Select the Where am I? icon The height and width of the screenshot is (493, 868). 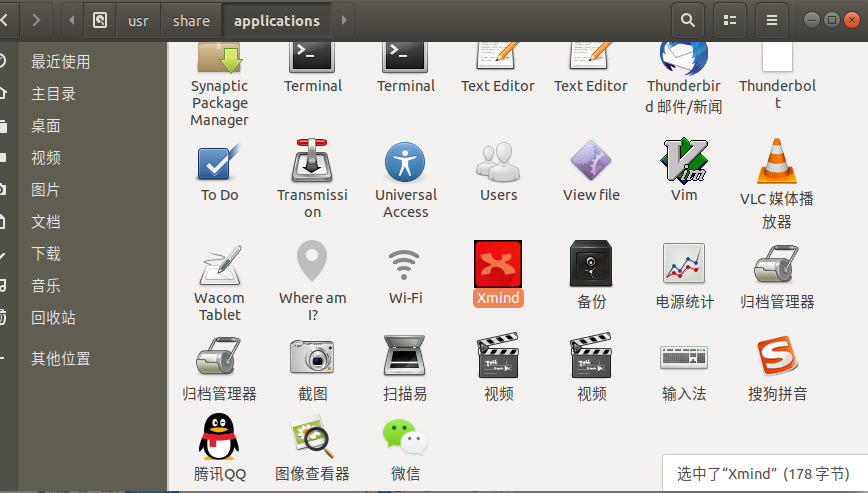point(312,261)
